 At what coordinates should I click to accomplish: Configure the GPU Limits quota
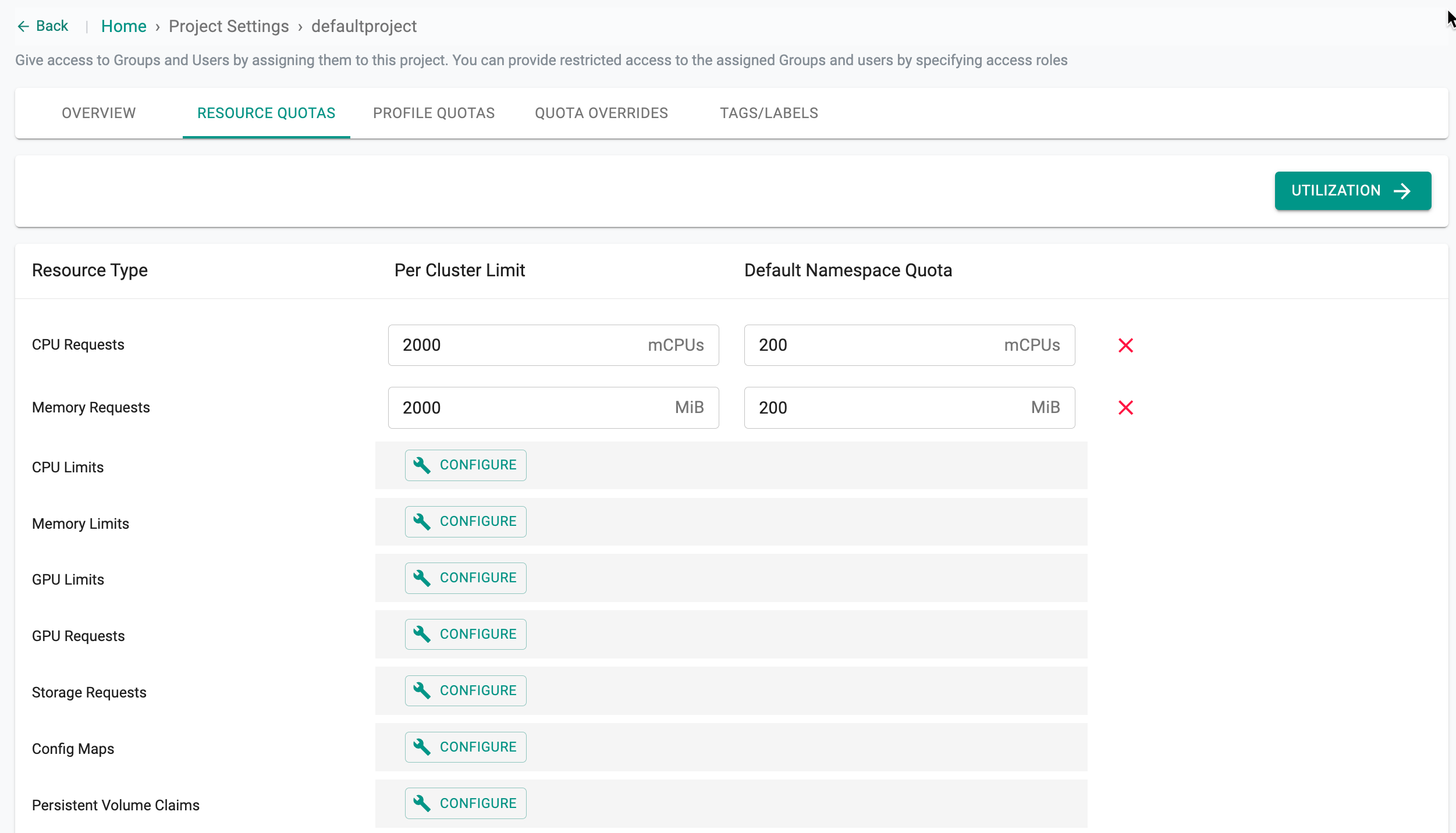pos(466,578)
